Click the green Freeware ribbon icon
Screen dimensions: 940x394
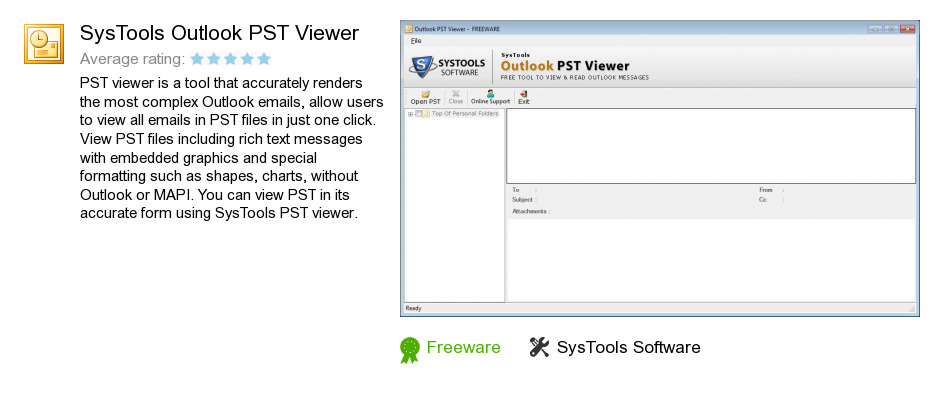(410, 350)
